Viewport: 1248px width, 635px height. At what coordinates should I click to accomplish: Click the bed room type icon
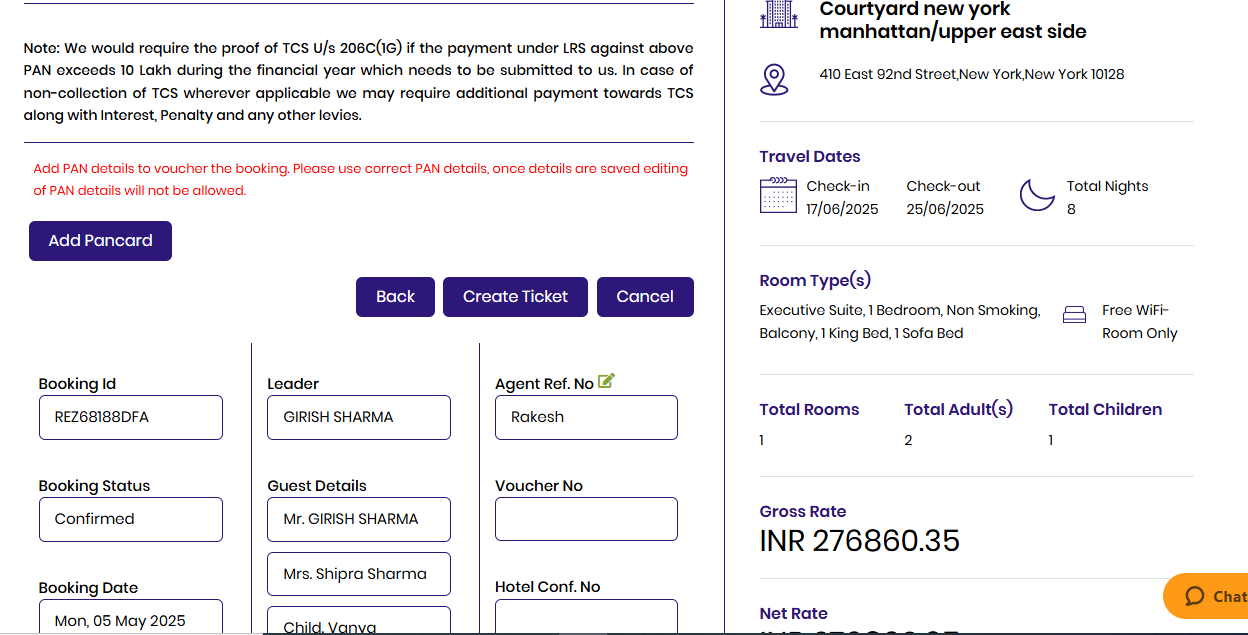point(1074,315)
